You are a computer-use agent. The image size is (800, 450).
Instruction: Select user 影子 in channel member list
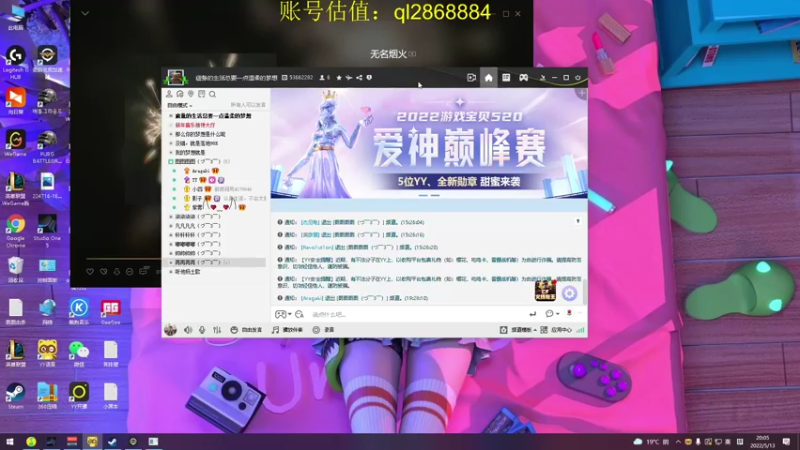point(197,198)
